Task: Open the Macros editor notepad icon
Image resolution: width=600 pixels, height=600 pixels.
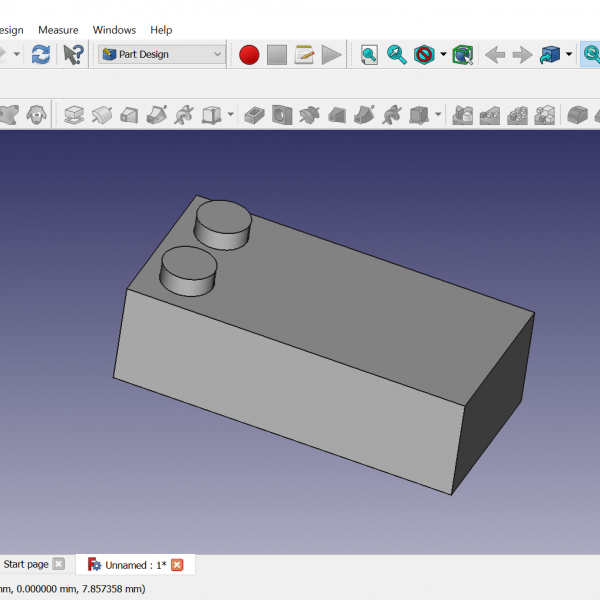Action: [304, 55]
